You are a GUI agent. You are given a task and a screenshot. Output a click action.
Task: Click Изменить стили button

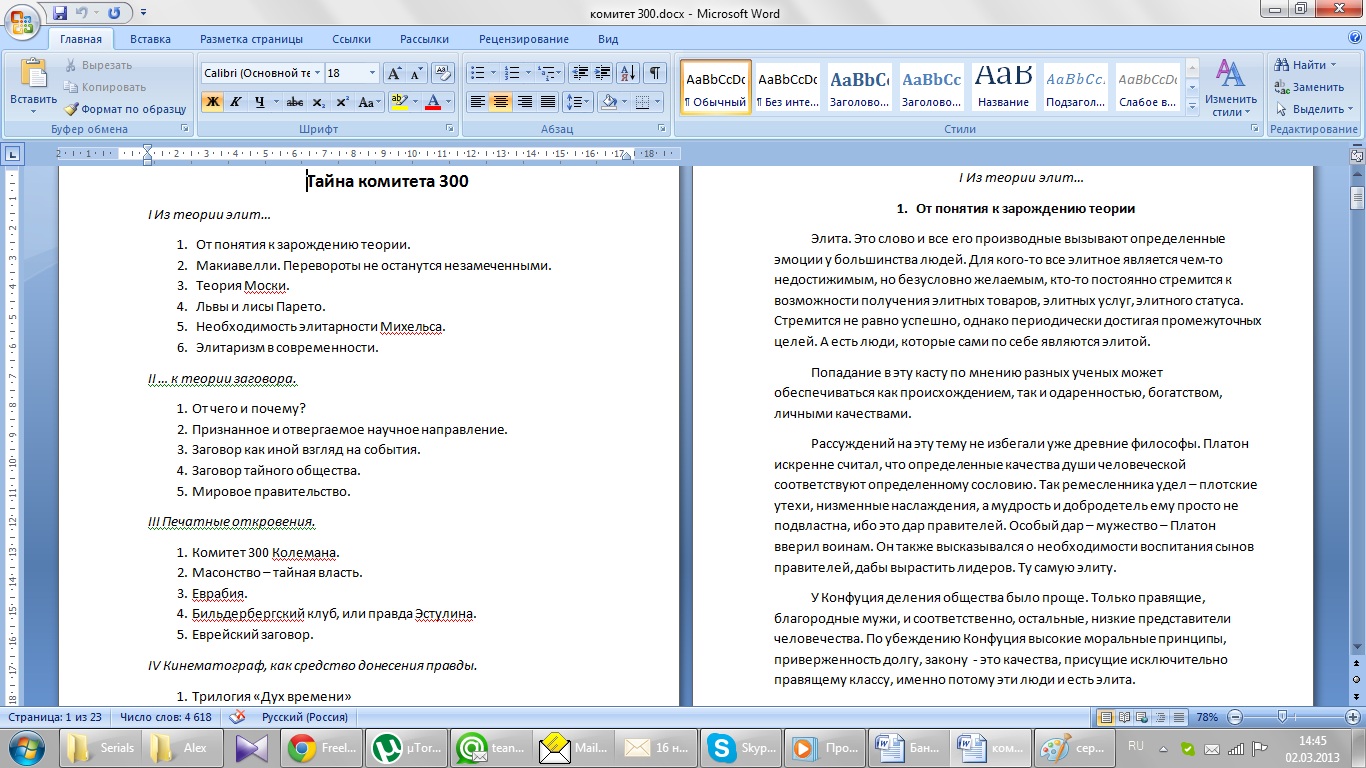point(1230,88)
